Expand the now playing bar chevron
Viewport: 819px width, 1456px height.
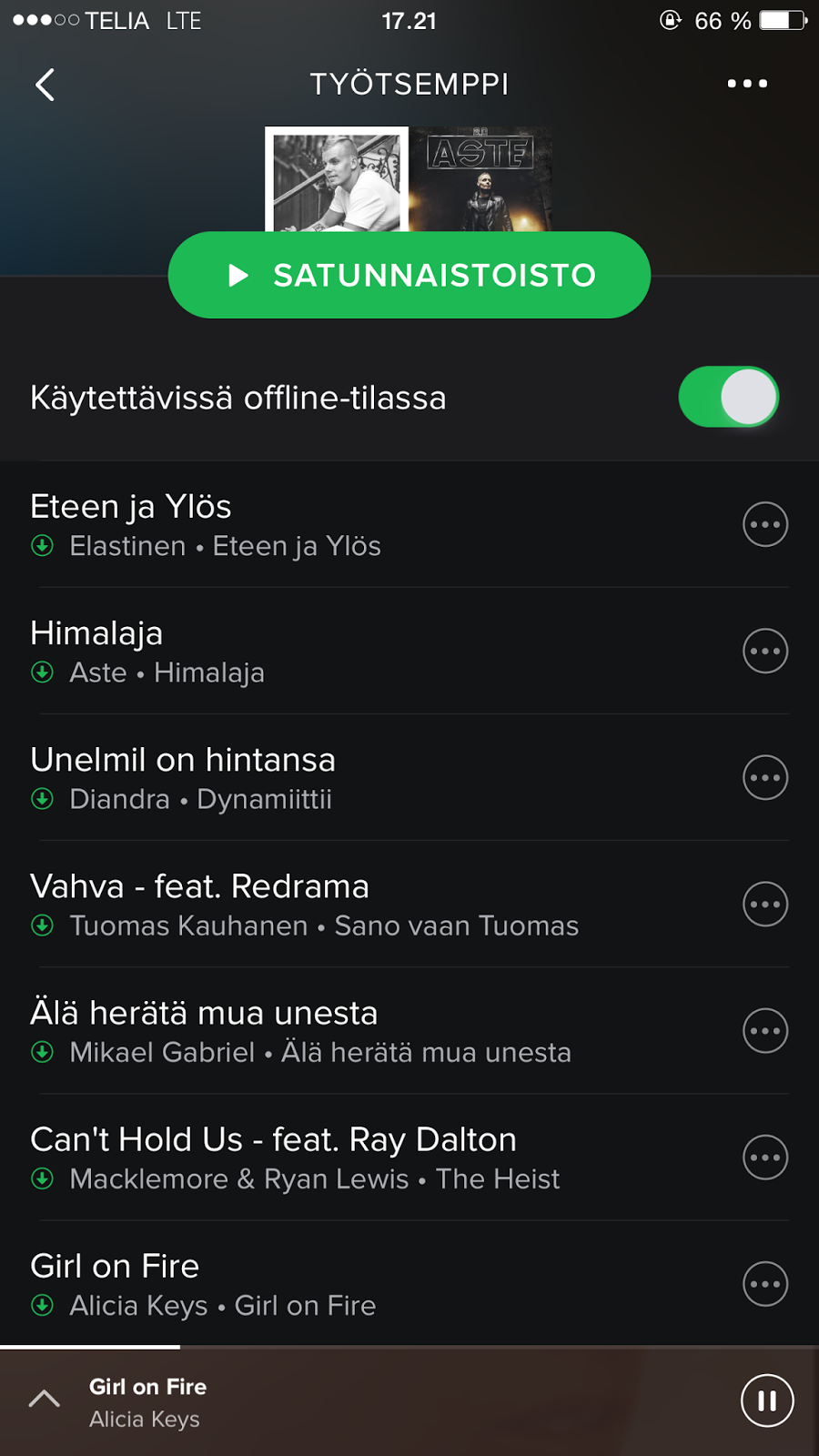pyautogui.click(x=45, y=1400)
